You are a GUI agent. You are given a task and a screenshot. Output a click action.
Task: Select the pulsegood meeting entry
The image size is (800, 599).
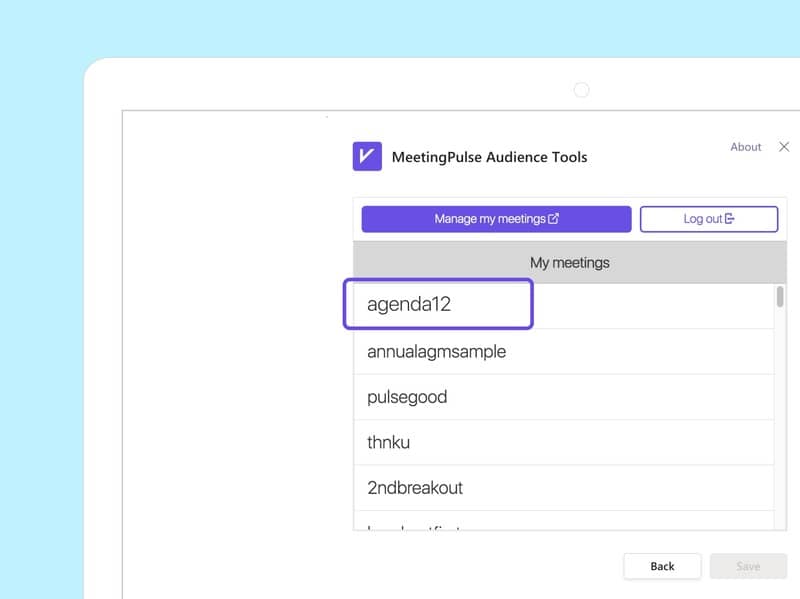tap(407, 397)
